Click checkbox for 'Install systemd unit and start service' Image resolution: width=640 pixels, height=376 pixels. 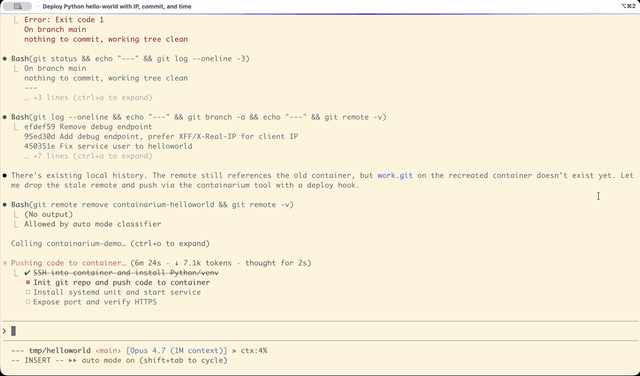pyautogui.click(x=28, y=292)
